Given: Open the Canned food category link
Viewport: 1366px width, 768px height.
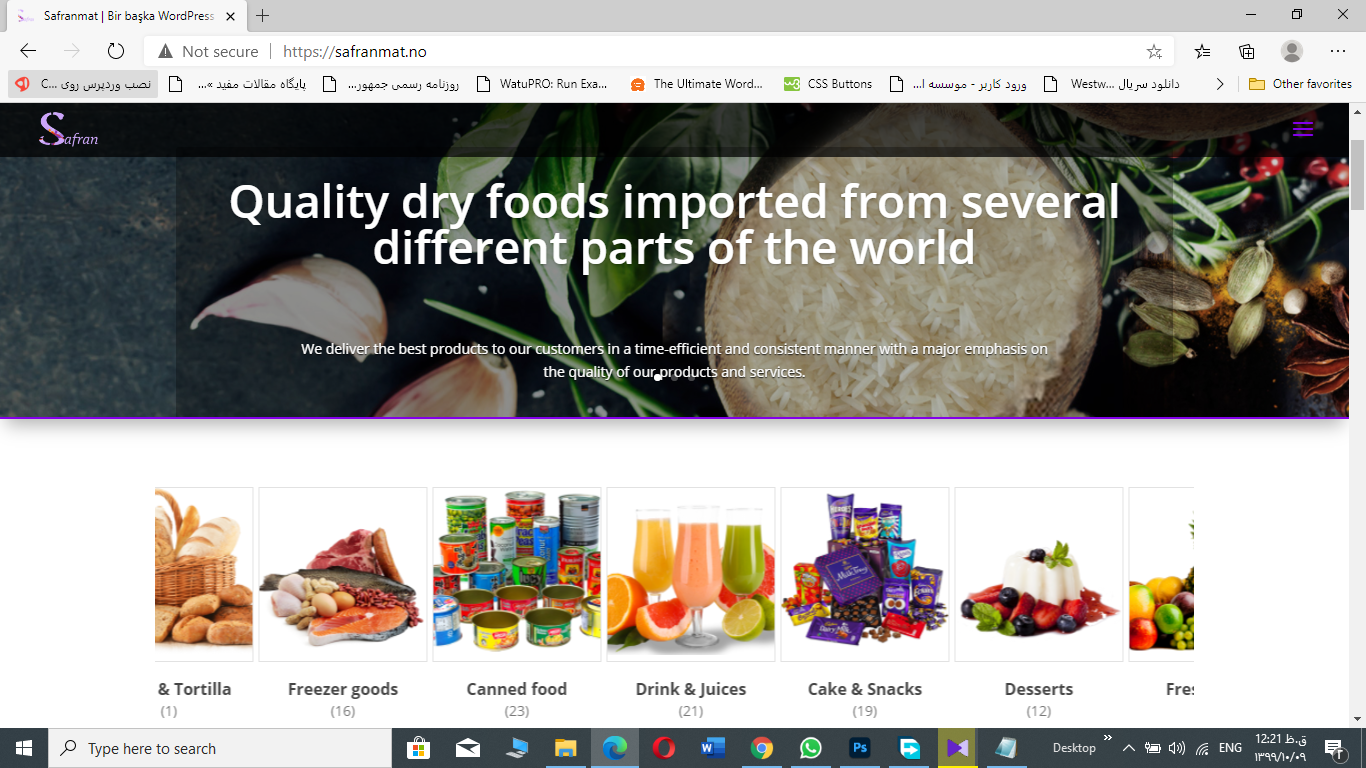Looking at the screenshot, I should coord(517,689).
